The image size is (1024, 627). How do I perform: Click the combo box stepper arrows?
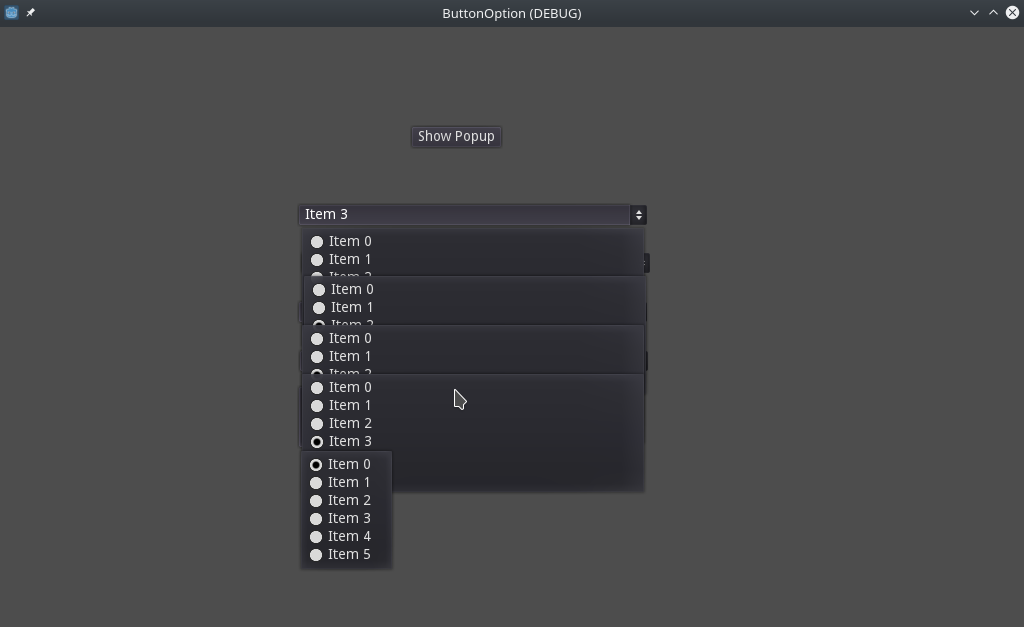[639, 214]
